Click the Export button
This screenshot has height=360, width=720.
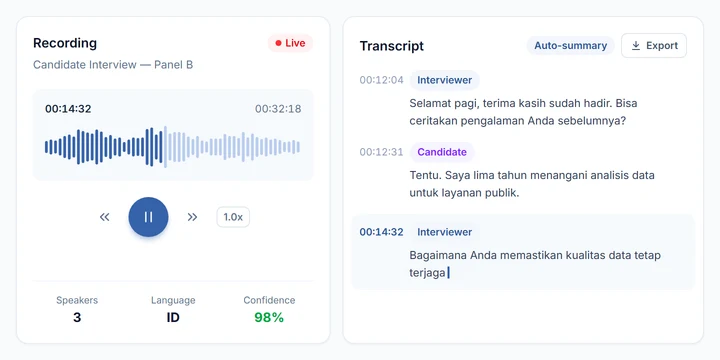(x=654, y=45)
